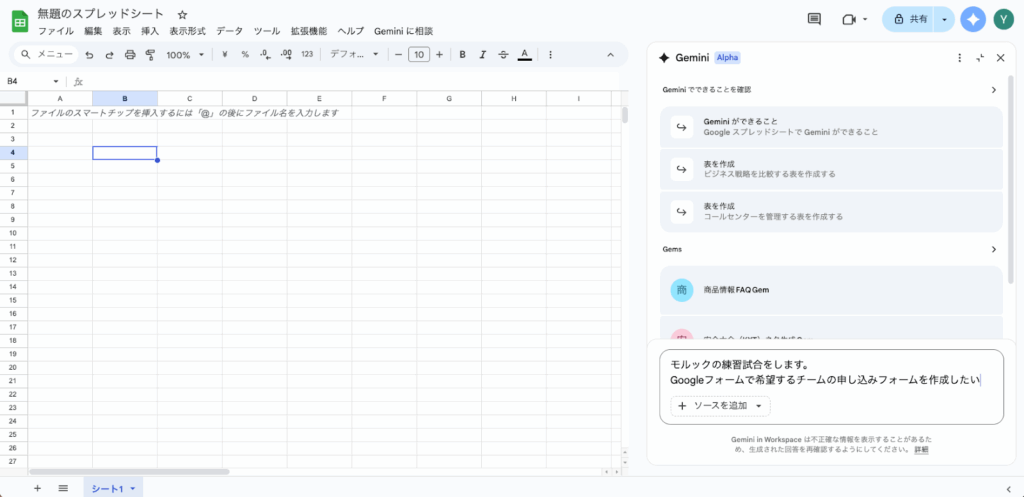Image resolution: width=1024 pixels, height=497 pixels.
Task: Toggle strikethrough formatting
Action: click(503, 55)
